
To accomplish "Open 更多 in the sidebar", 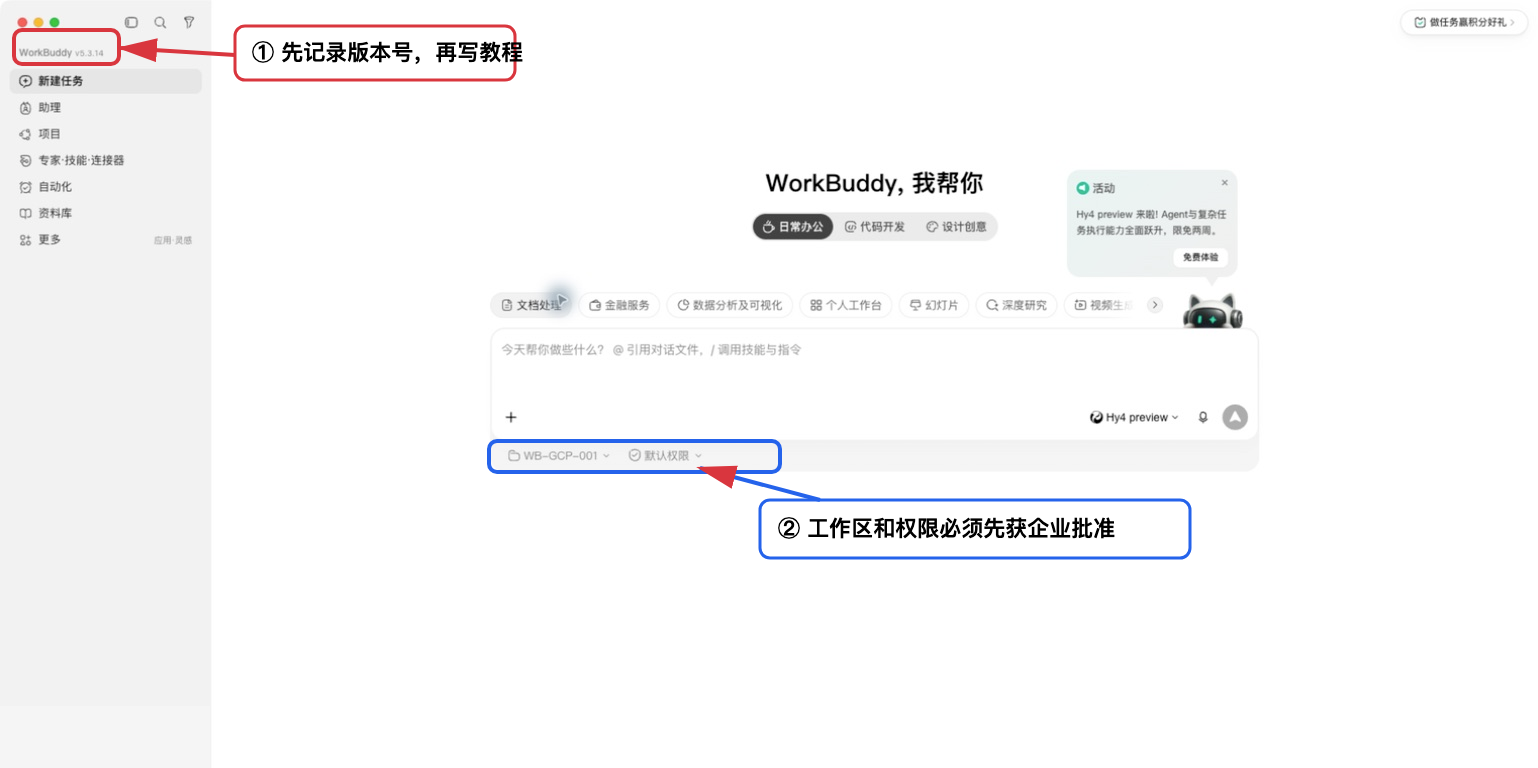I will [50, 240].
